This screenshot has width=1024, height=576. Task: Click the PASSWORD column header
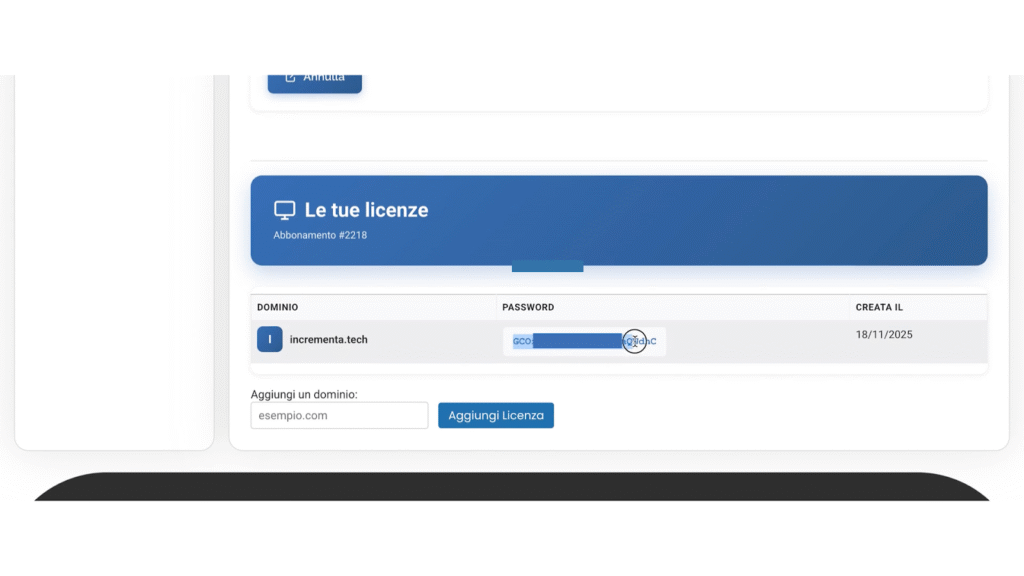[x=527, y=307]
